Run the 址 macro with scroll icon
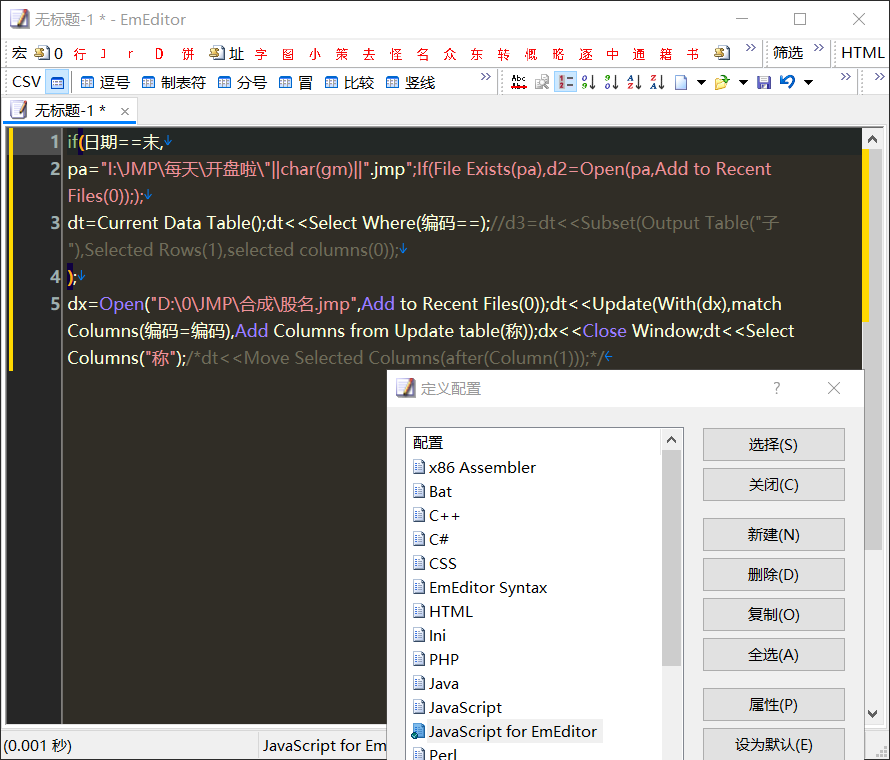The image size is (890, 760). (226, 54)
